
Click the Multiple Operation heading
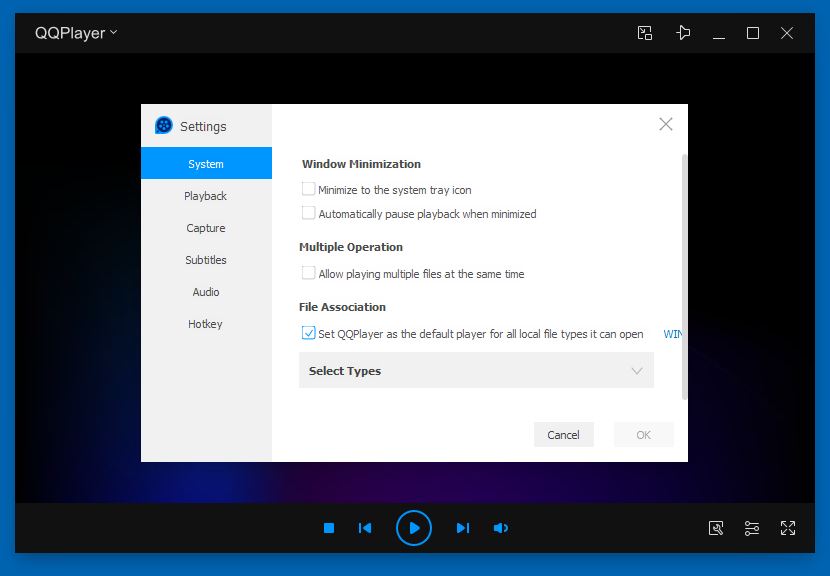click(x=351, y=247)
